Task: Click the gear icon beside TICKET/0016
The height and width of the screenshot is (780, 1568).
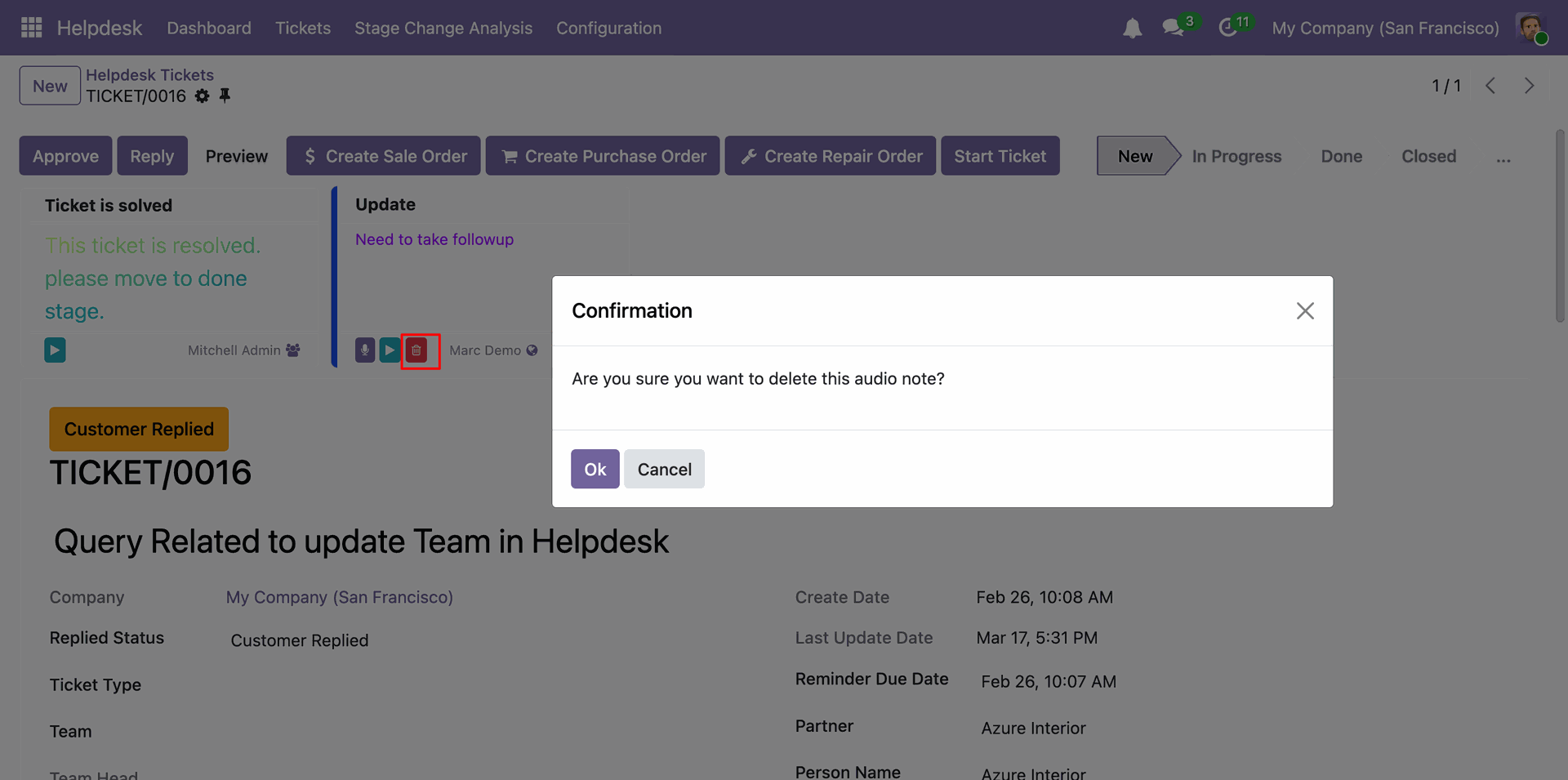Action: click(x=202, y=96)
